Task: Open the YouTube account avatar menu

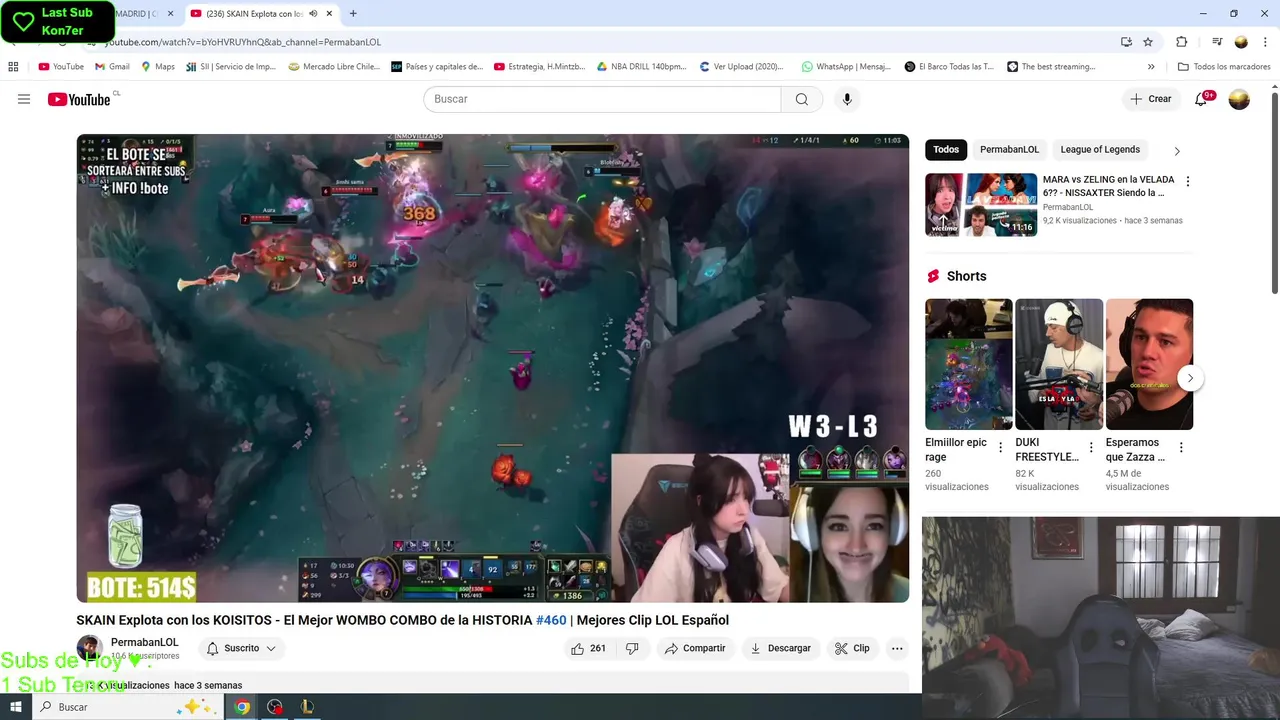Action: coord(1239,99)
